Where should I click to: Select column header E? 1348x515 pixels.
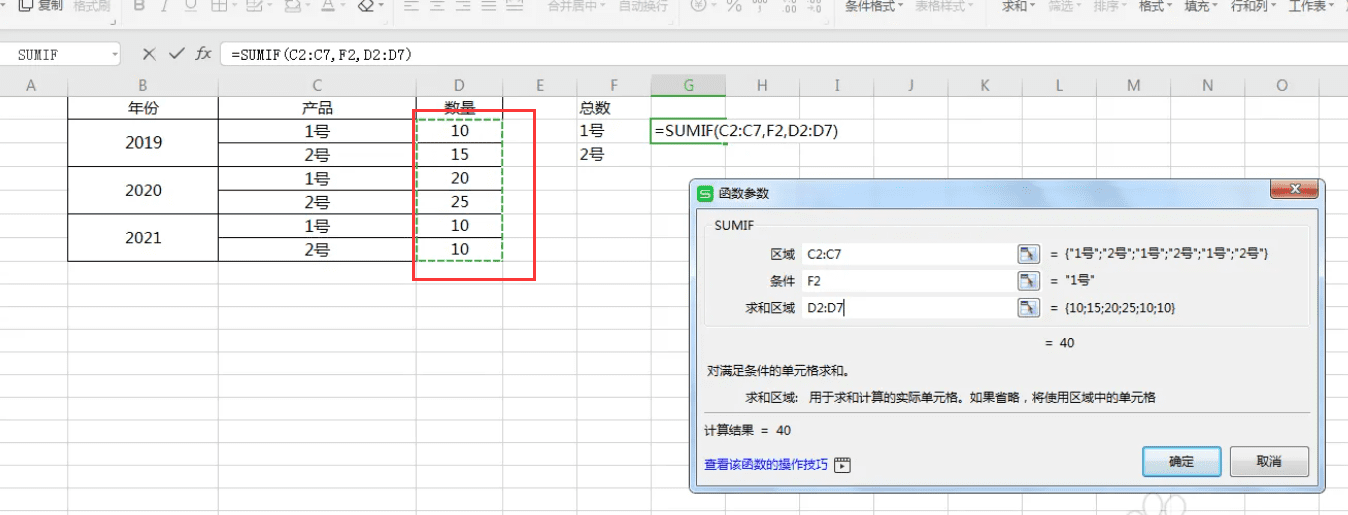[540, 86]
